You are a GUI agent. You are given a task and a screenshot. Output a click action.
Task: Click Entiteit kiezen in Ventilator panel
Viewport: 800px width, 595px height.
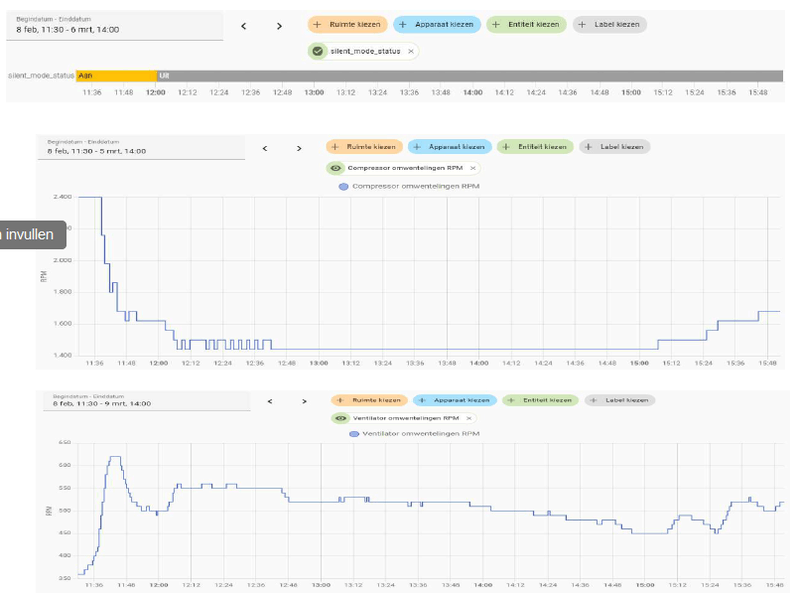[x=540, y=401]
